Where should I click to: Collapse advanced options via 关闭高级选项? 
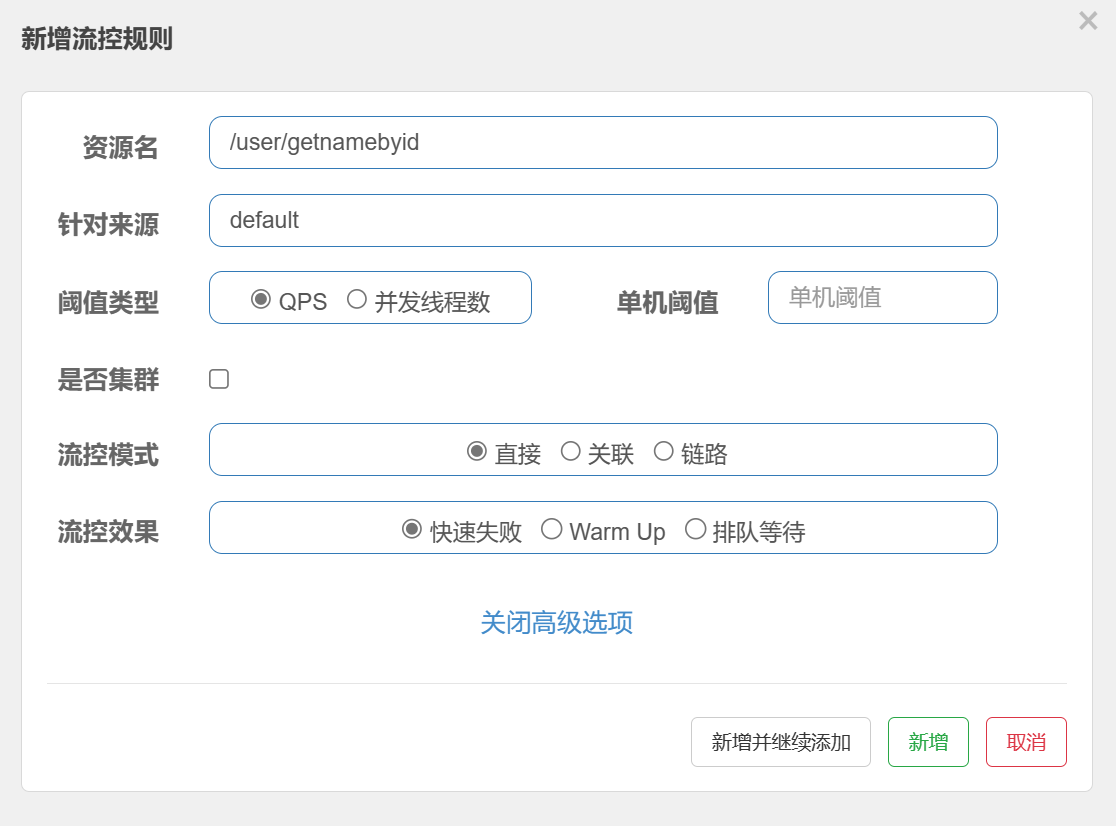(557, 623)
